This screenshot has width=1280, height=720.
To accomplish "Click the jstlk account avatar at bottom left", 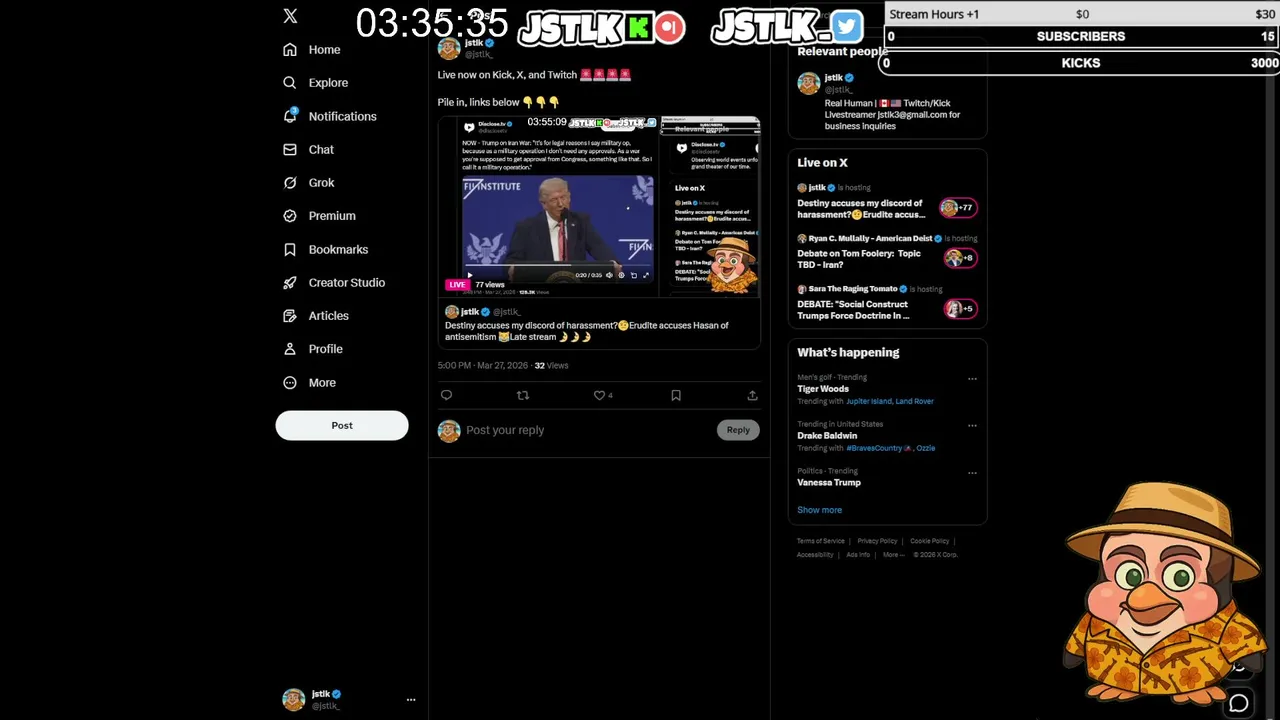I will (293, 699).
